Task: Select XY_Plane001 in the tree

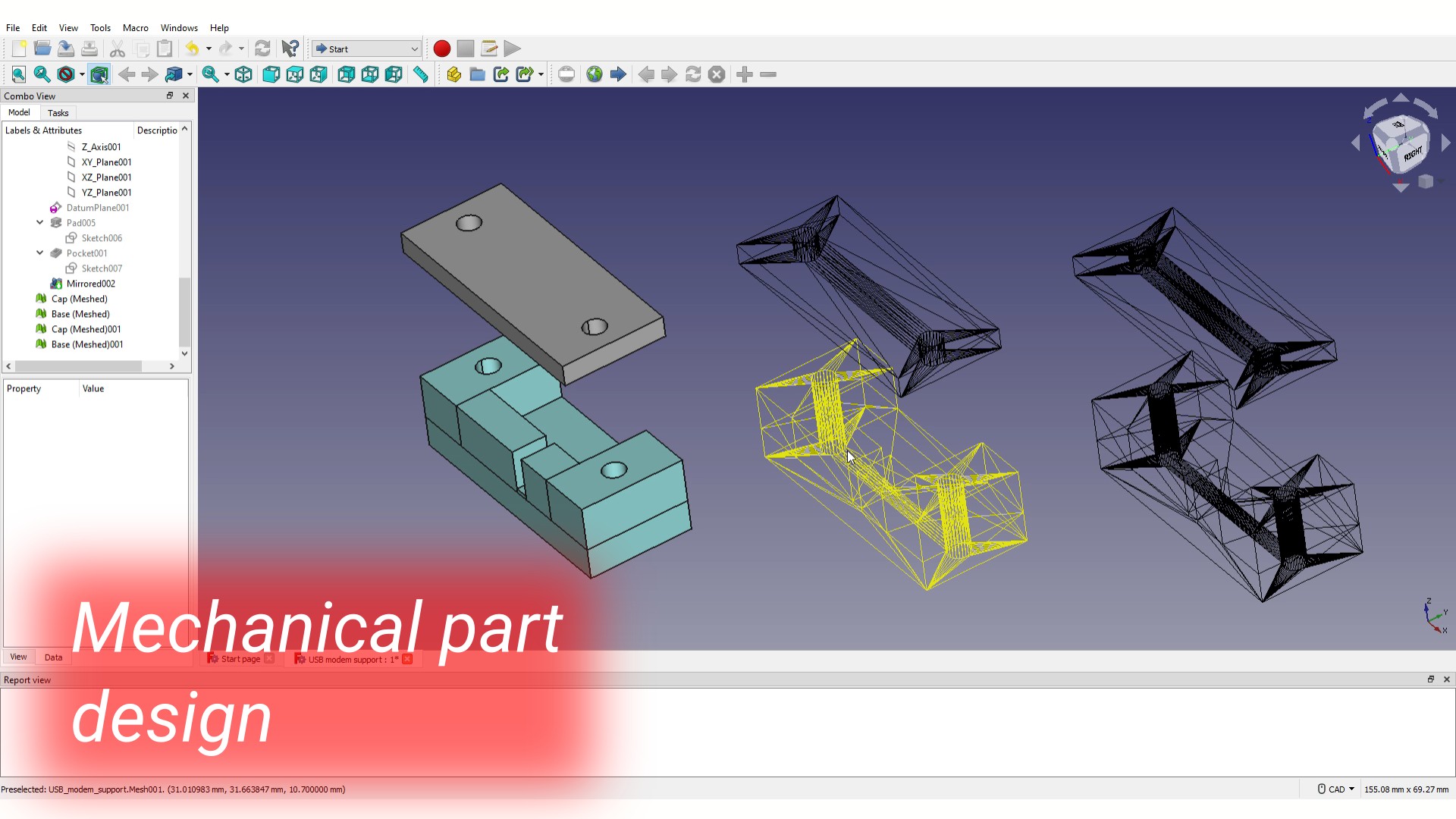Action: tap(106, 162)
